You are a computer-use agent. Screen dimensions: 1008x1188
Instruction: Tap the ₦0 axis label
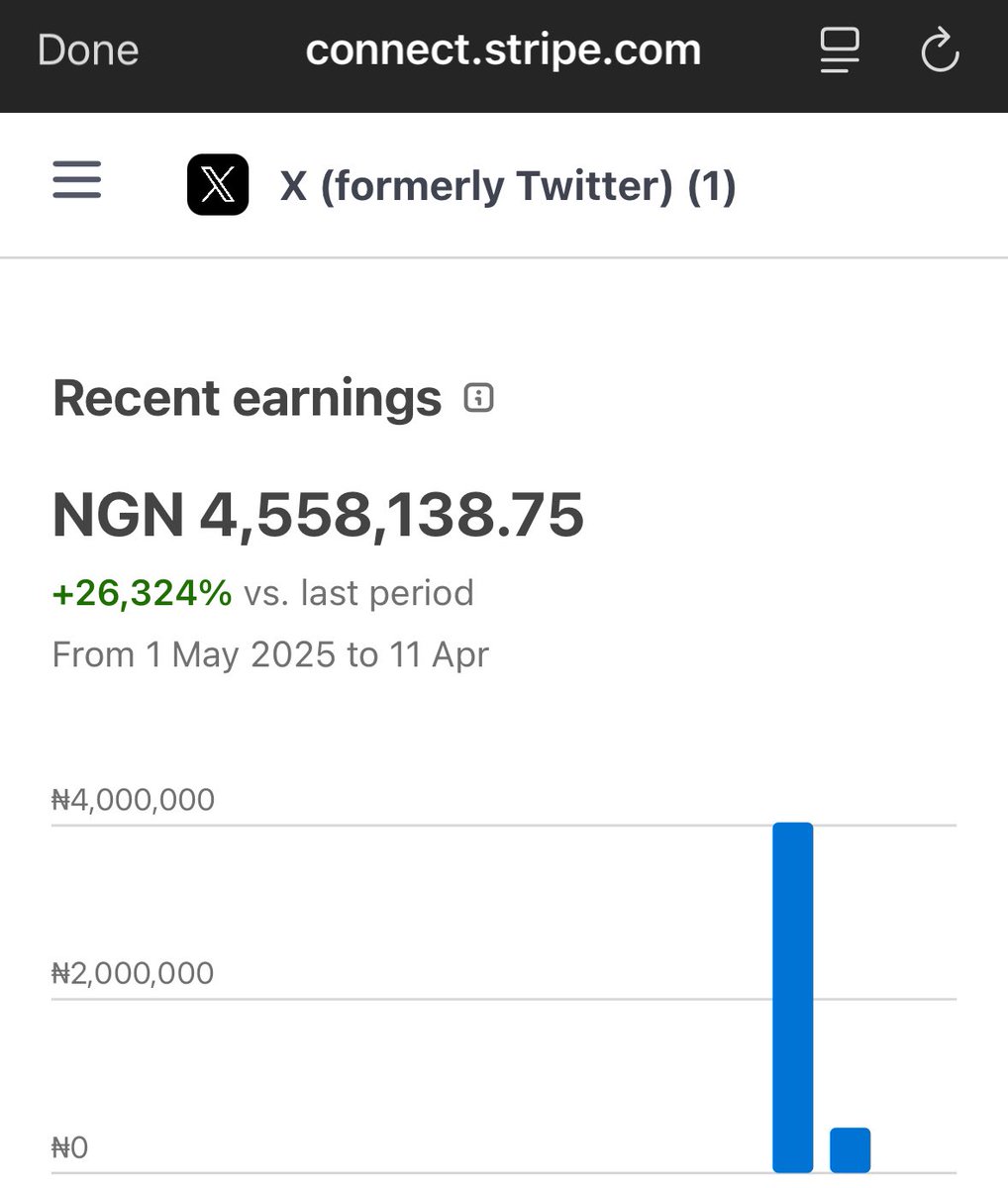click(x=70, y=1148)
